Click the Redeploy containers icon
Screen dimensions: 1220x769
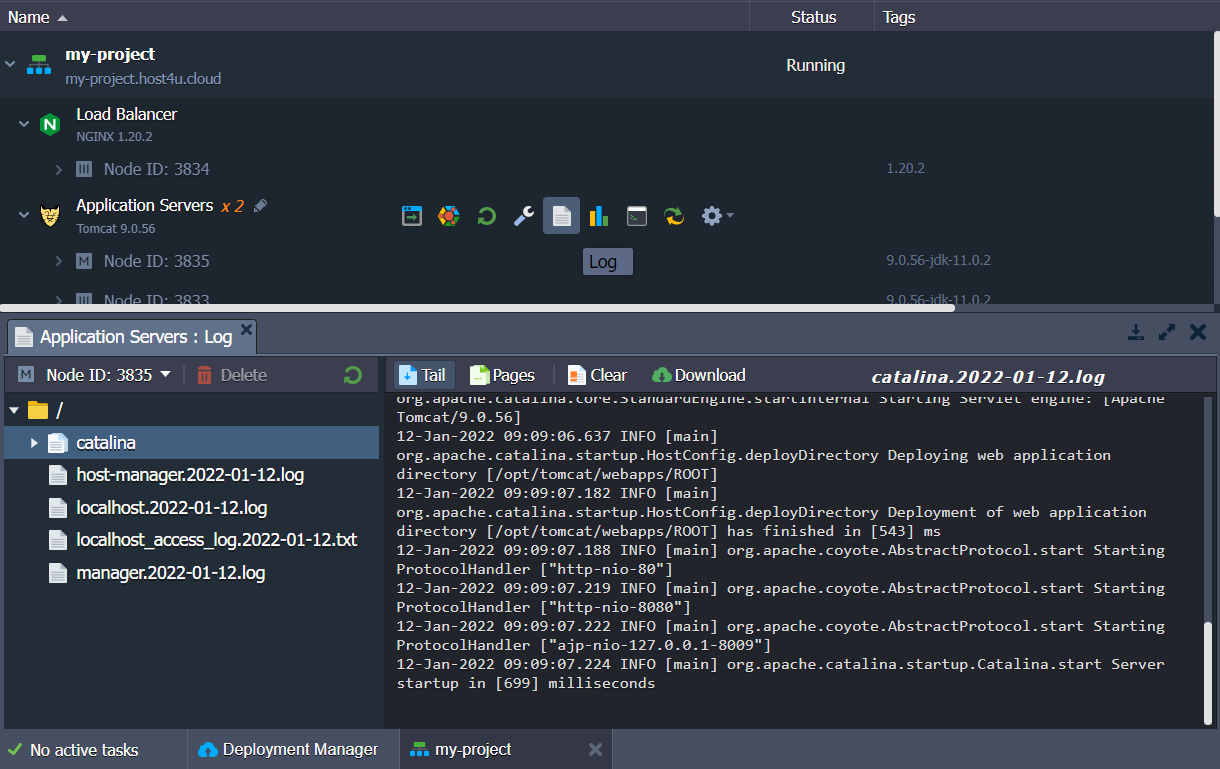[673, 215]
